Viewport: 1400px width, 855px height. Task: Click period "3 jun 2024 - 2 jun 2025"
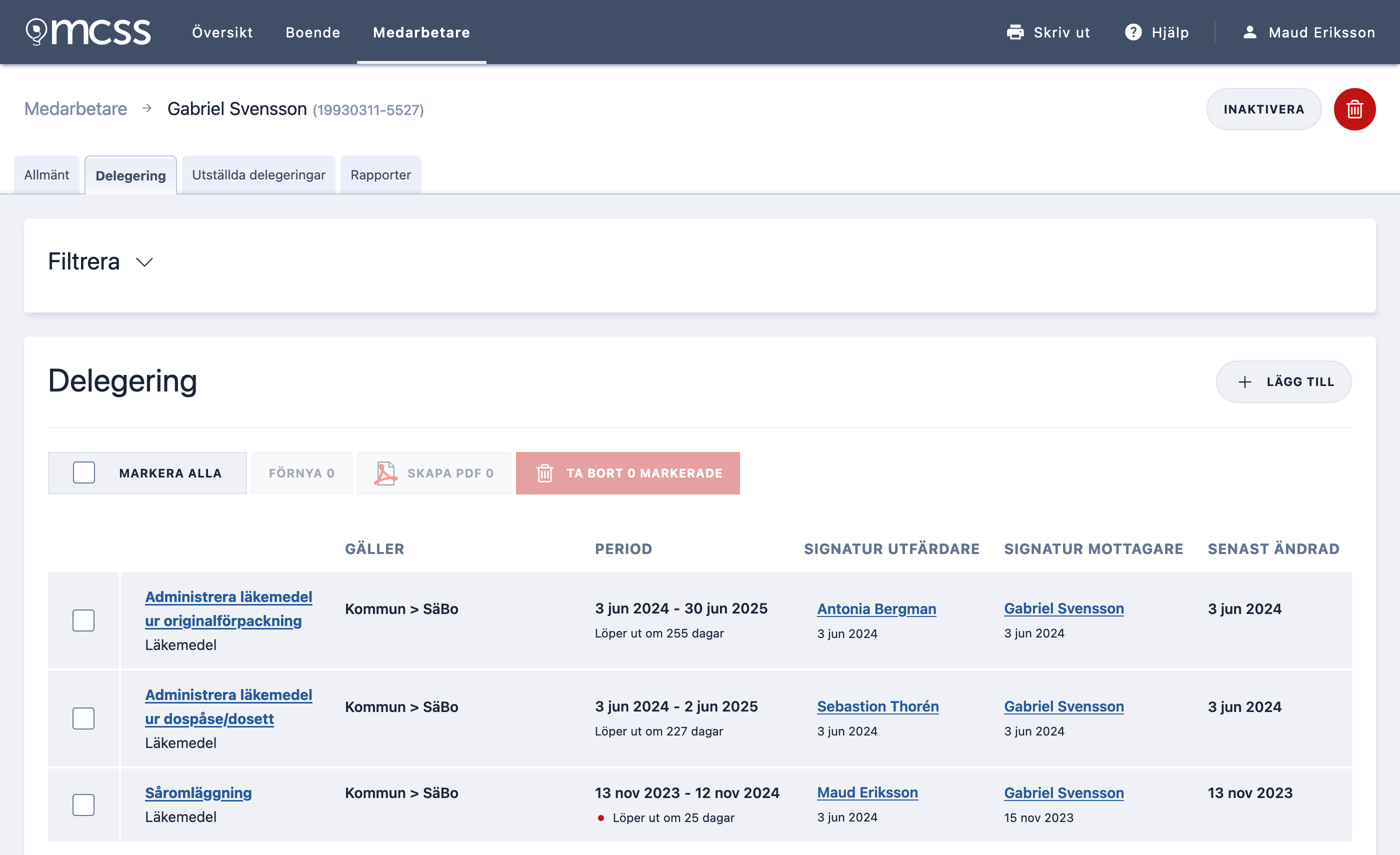pos(676,706)
